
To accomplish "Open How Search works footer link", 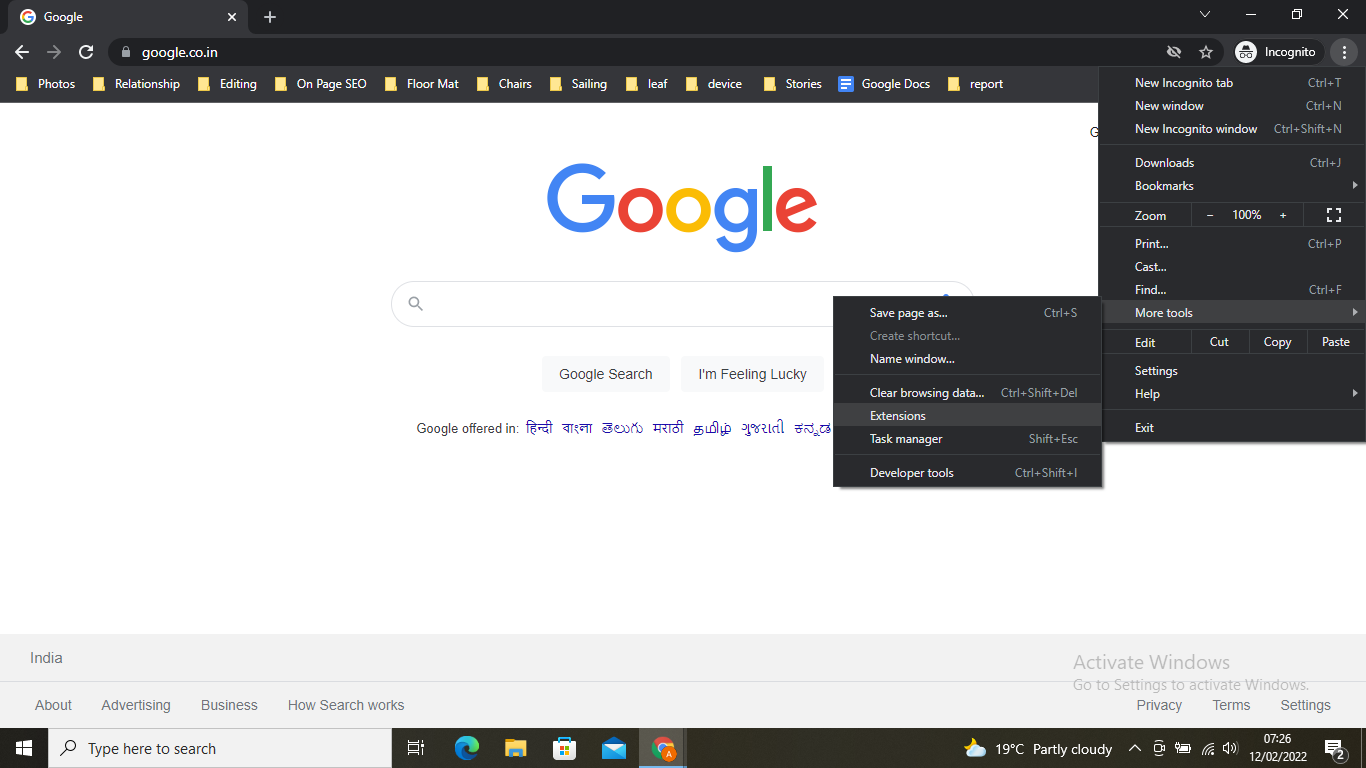I will click(x=346, y=705).
